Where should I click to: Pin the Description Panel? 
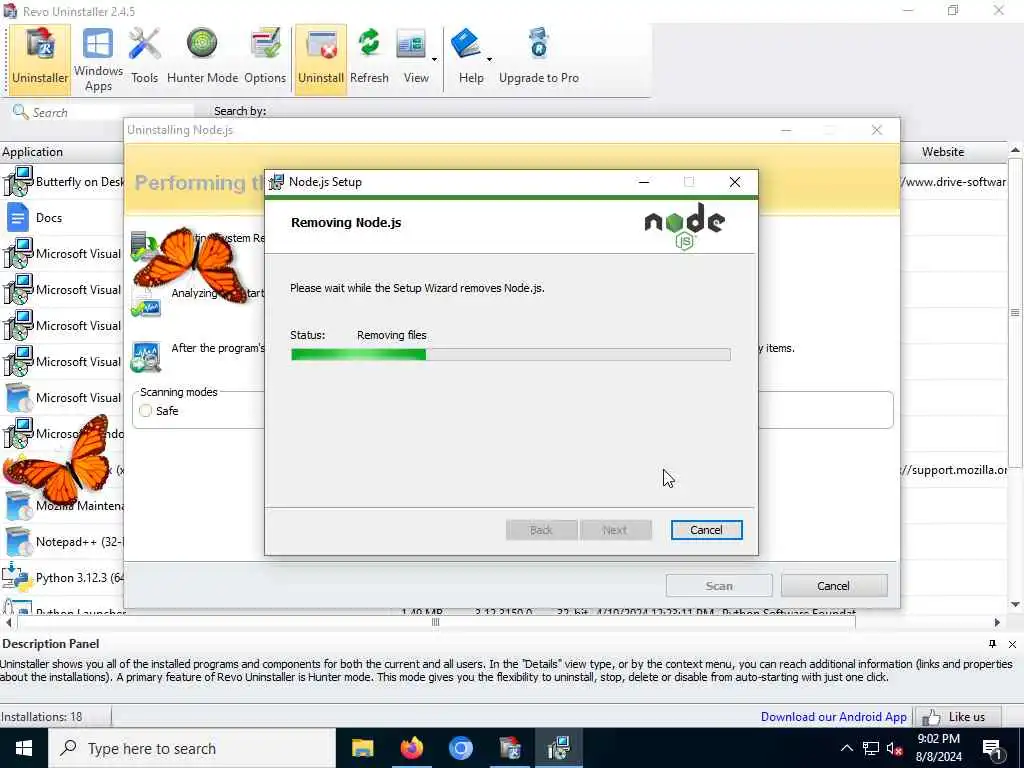point(992,644)
